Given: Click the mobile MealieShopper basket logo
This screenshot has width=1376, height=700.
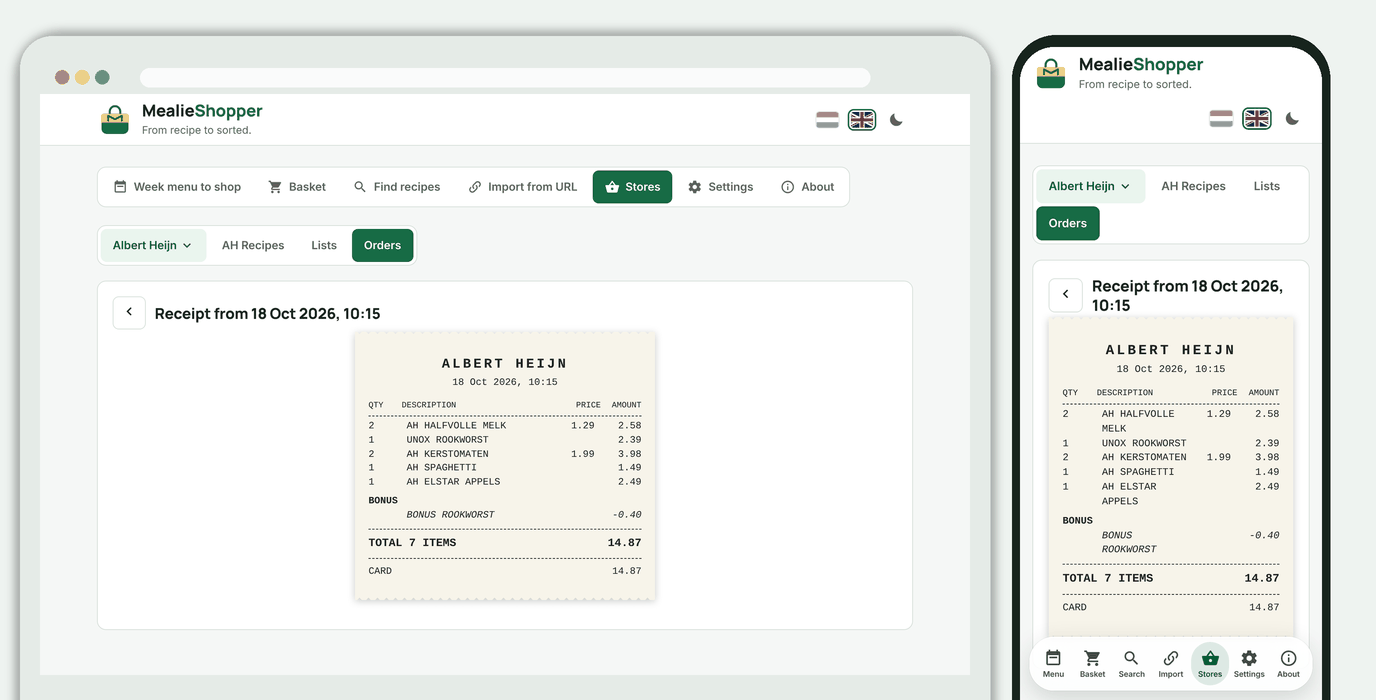Looking at the screenshot, I should coord(1051,73).
